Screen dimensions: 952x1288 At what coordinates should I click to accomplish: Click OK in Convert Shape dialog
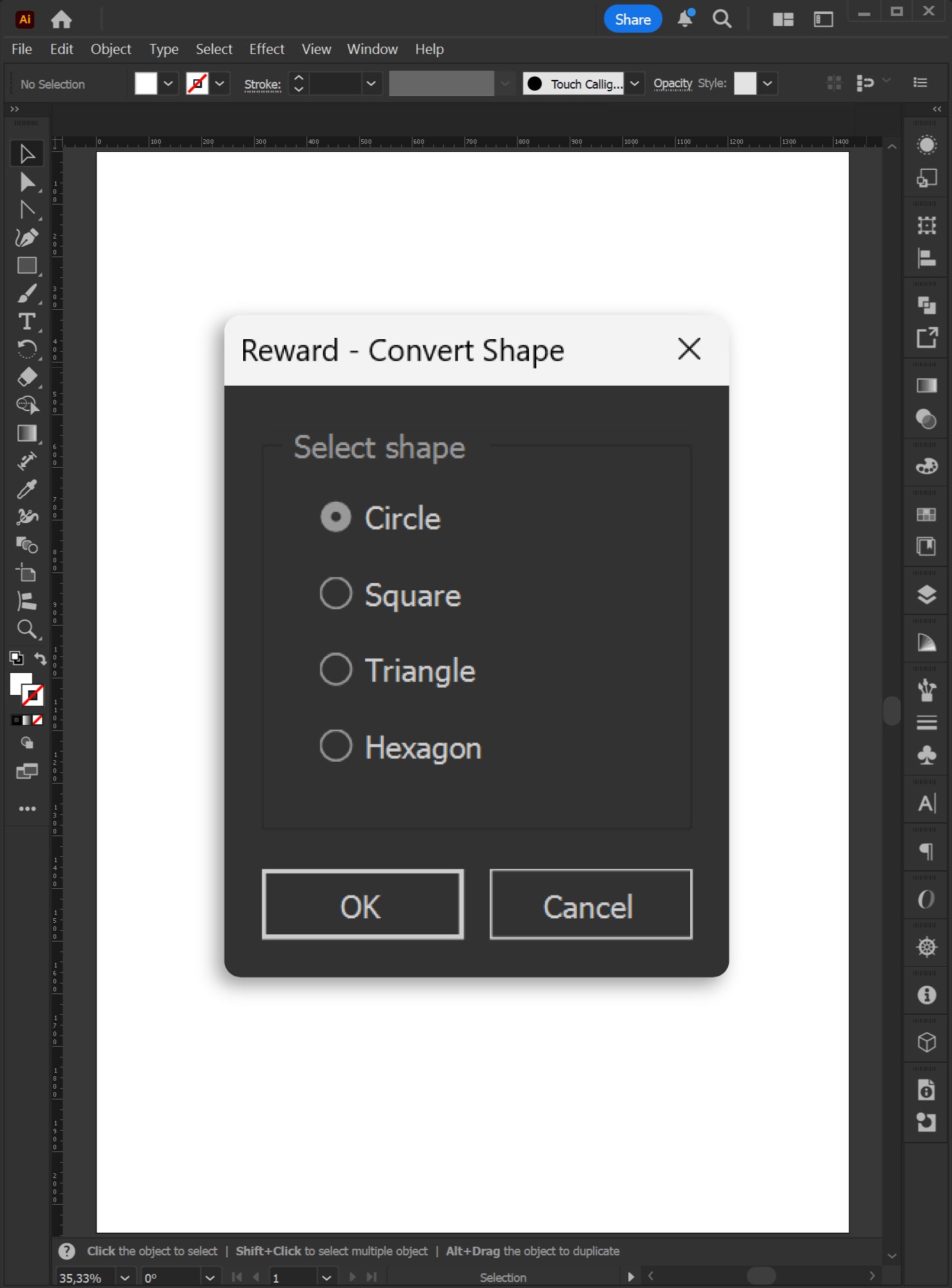pos(362,905)
